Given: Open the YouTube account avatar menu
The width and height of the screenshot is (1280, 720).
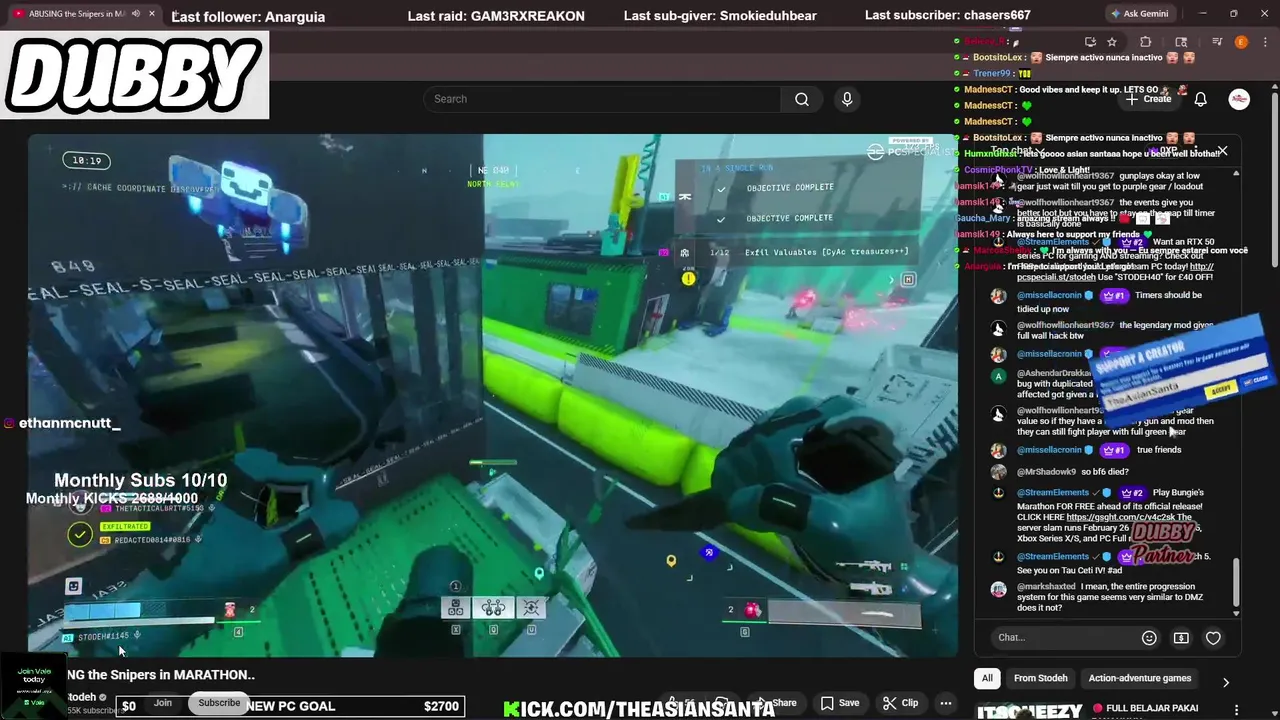Looking at the screenshot, I should [1239, 99].
